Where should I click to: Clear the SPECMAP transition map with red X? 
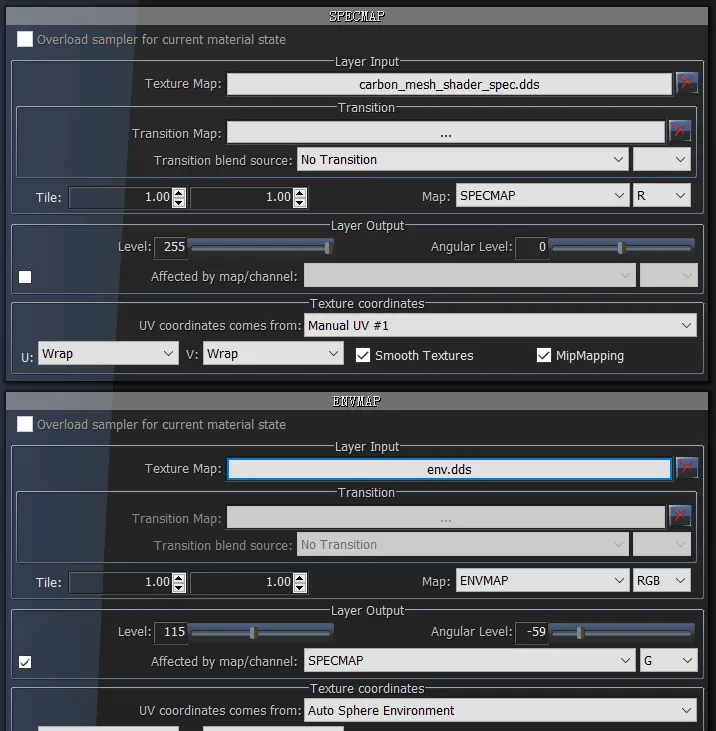click(x=680, y=131)
